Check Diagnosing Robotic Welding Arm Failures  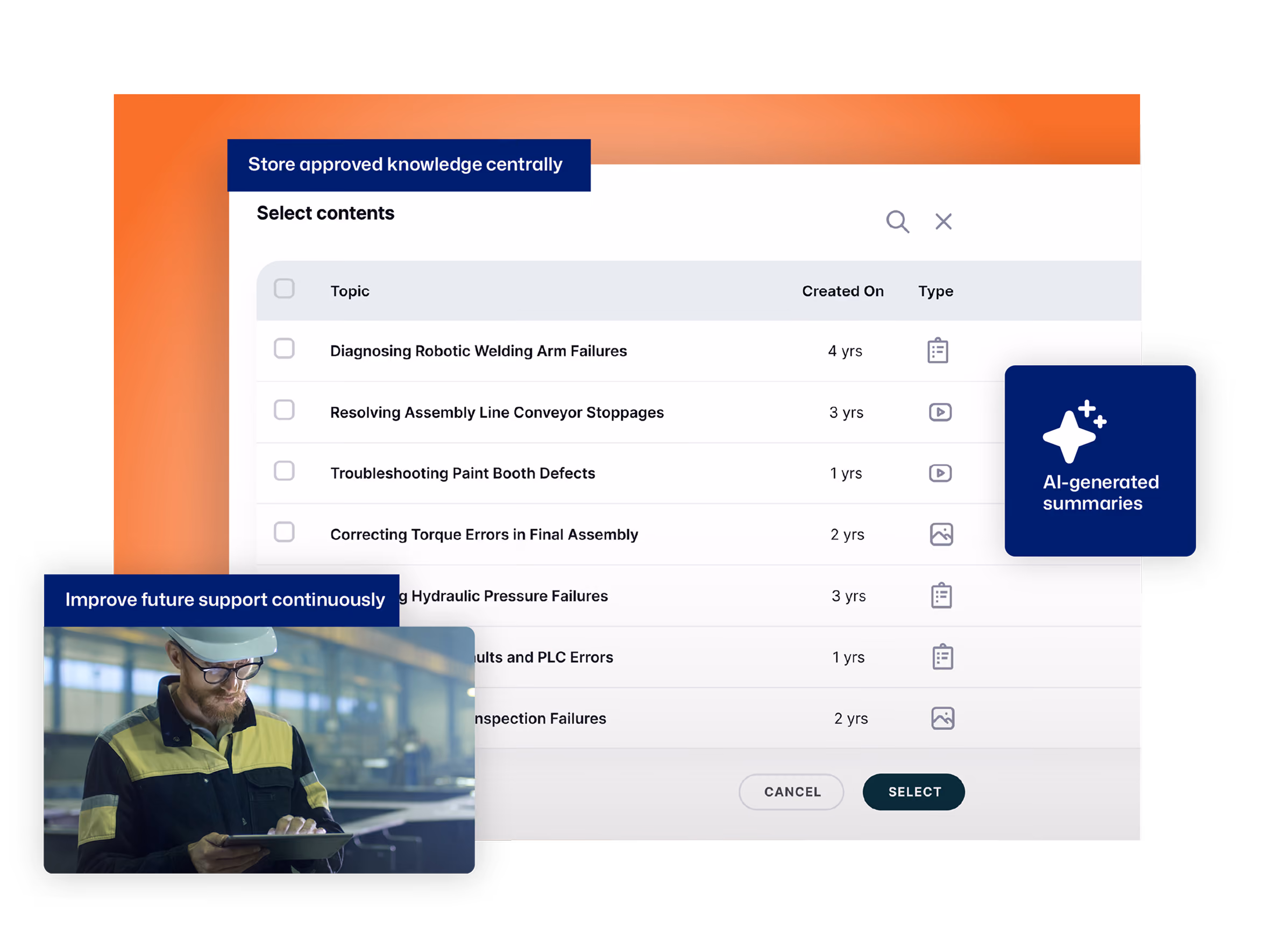pos(284,349)
